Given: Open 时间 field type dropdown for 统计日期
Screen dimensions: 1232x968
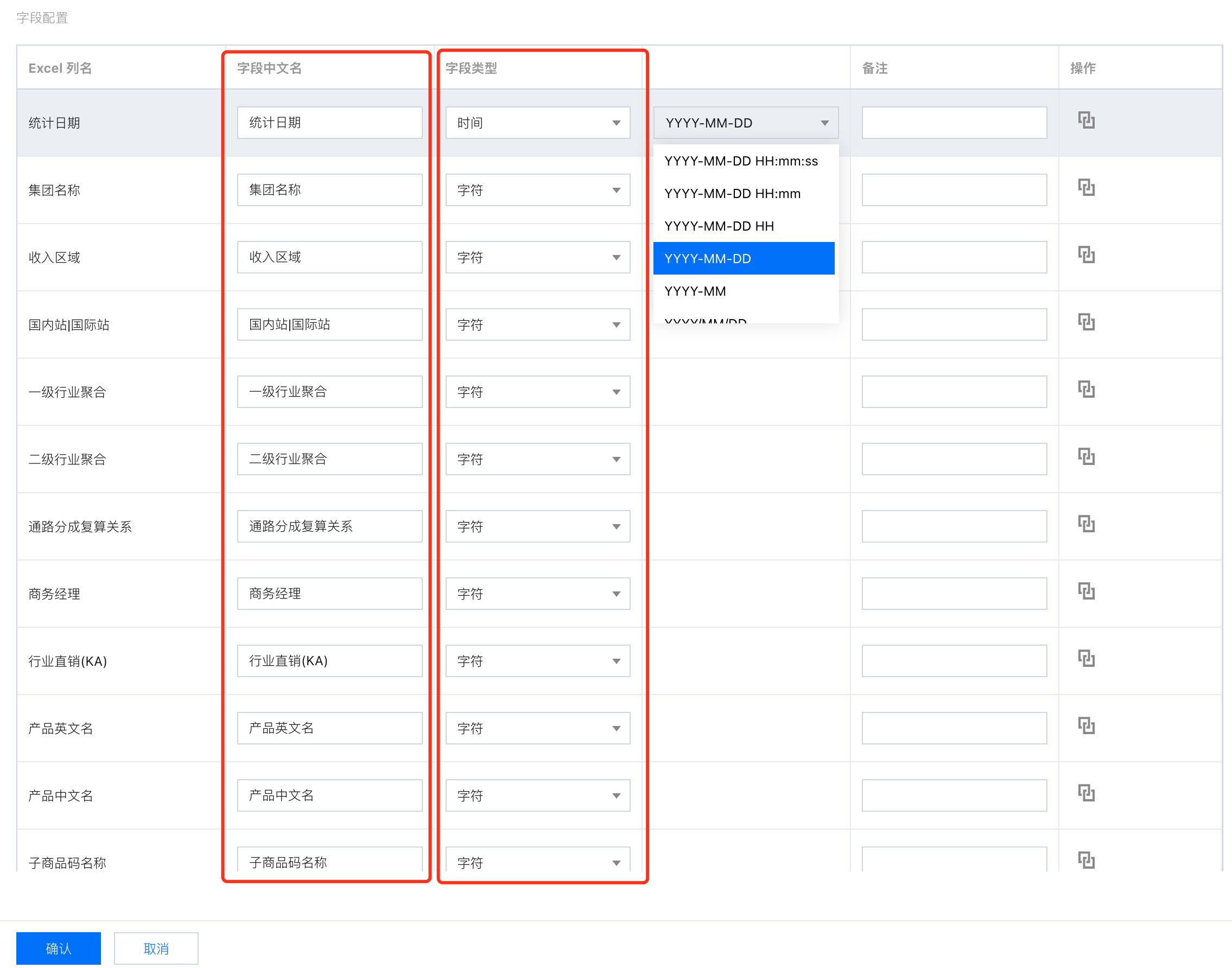Looking at the screenshot, I should (537, 123).
